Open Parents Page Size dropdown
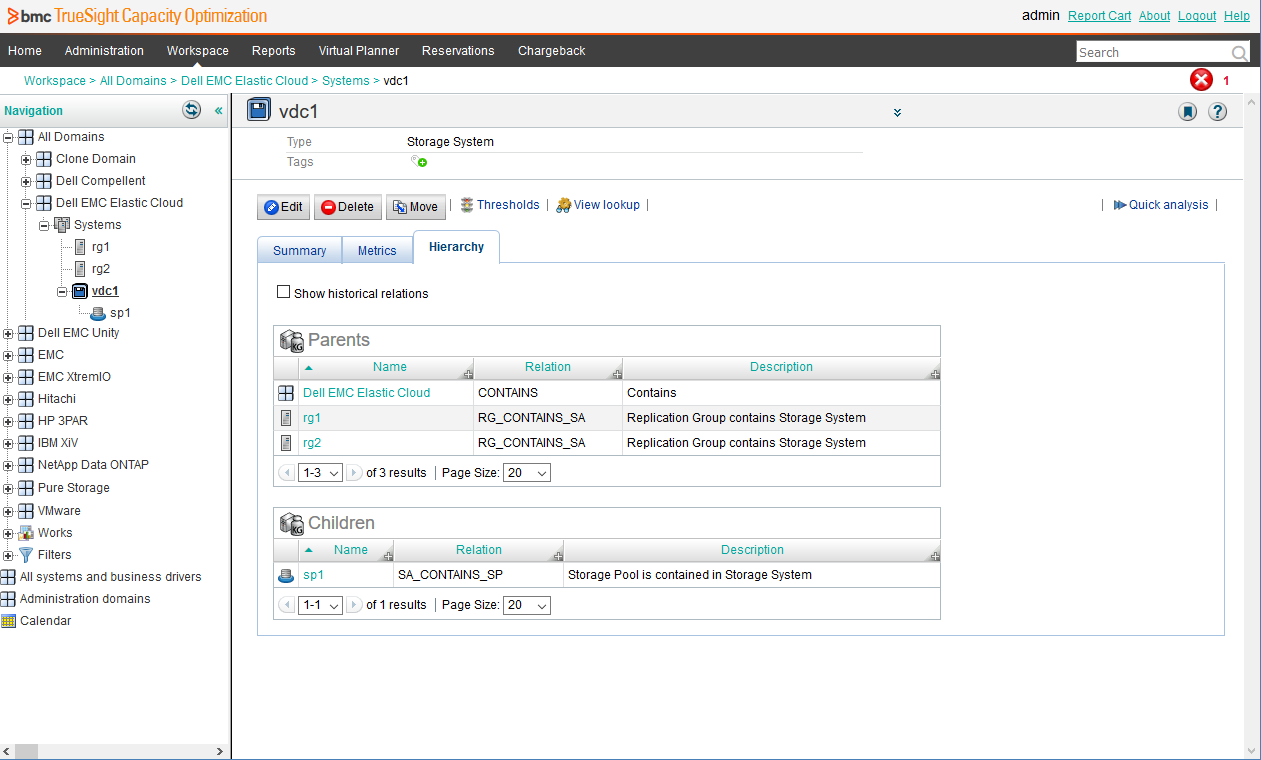This screenshot has width=1261, height=760. (527, 473)
